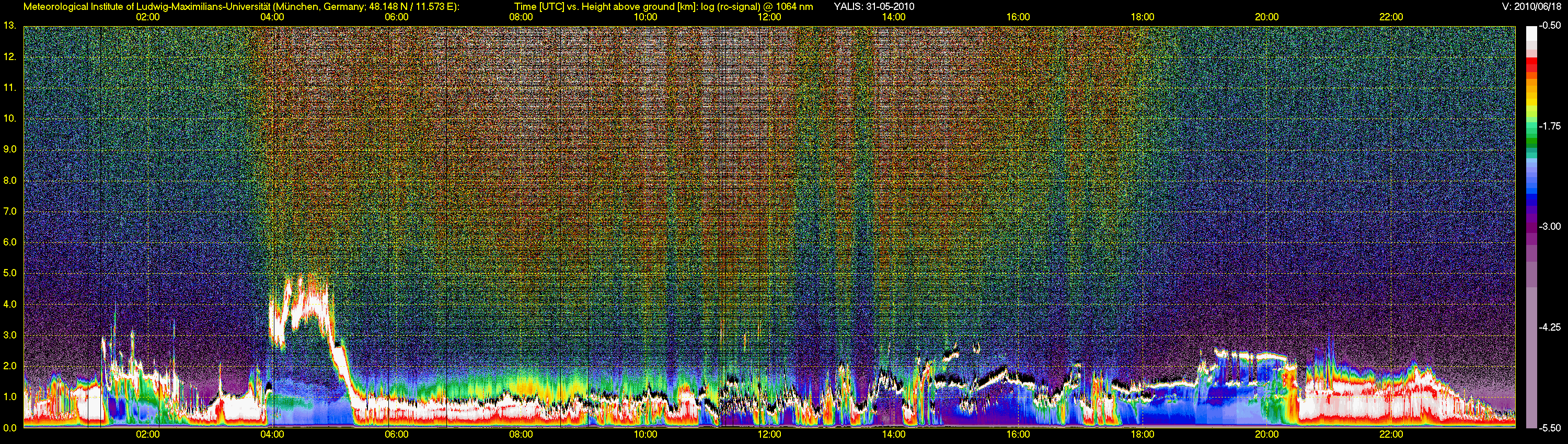Click the '14:00' label on the top time axis
1568x444 pixels.
click(894, 17)
